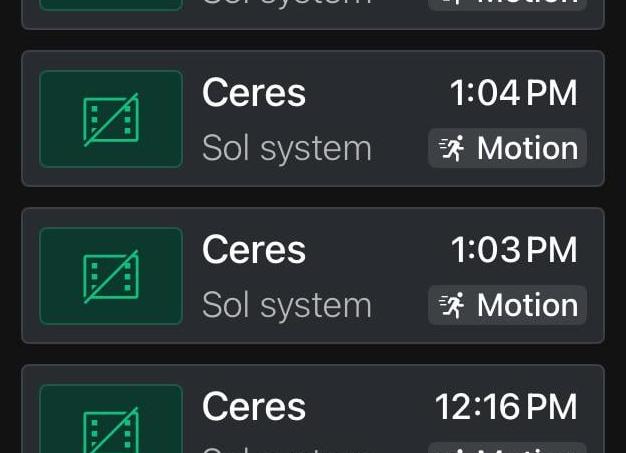The height and width of the screenshot is (453, 626).
Task: Open the green thumbnail of the 12:16 PM event
Action: click(x=111, y=420)
